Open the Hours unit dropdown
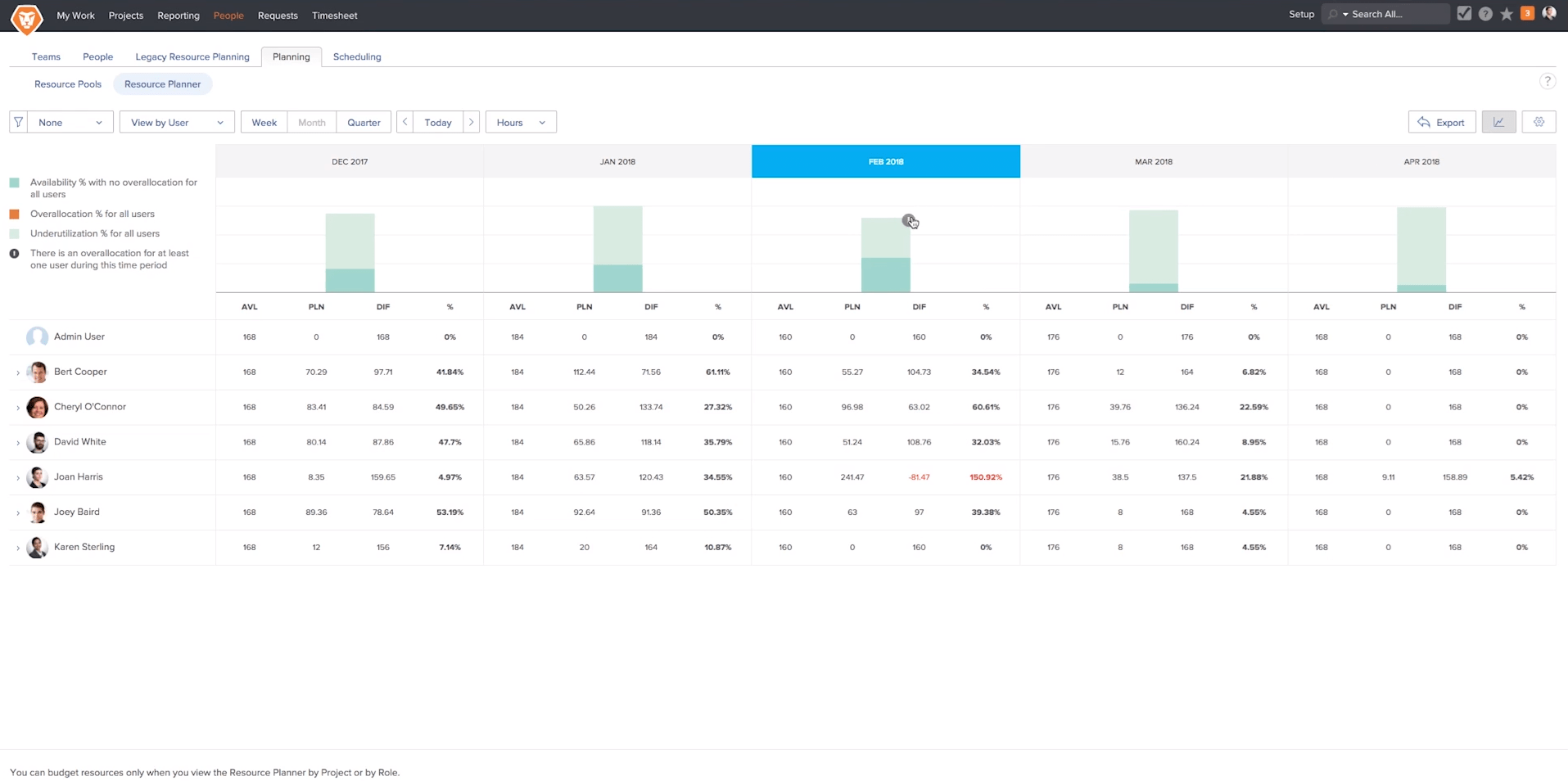1568x781 pixels. 521,122
